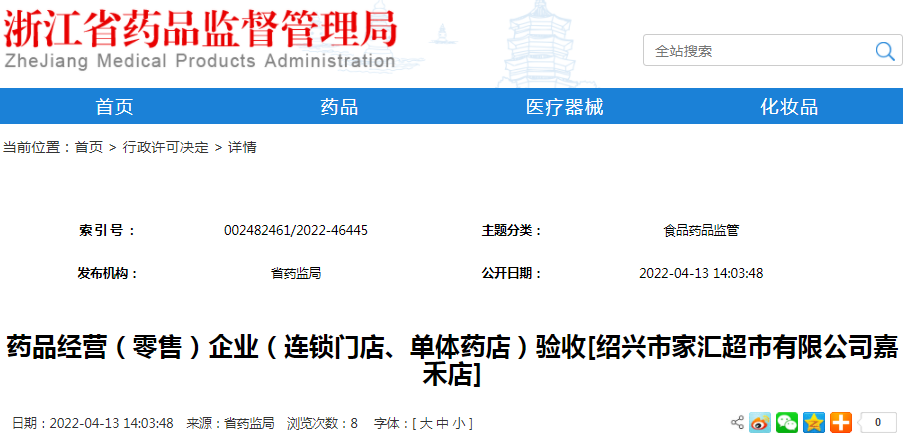The image size is (903, 442).
Task: Click the 浏览次数：8 view count
Action: coord(322,424)
